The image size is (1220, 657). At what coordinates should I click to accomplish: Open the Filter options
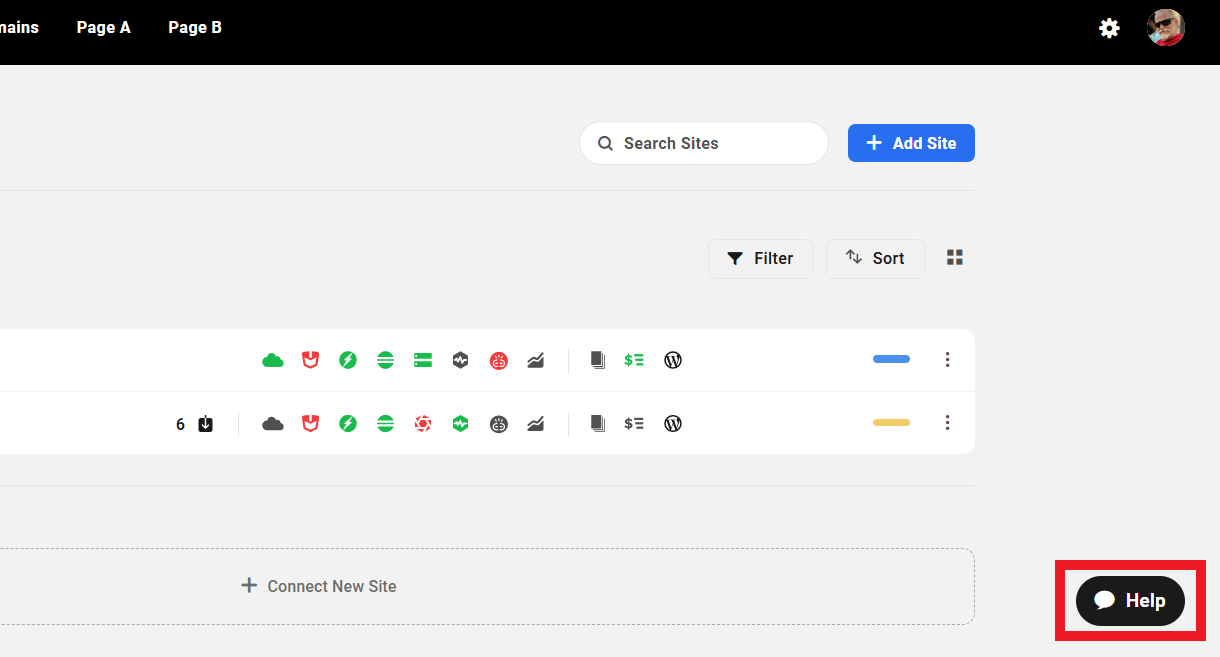760,259
